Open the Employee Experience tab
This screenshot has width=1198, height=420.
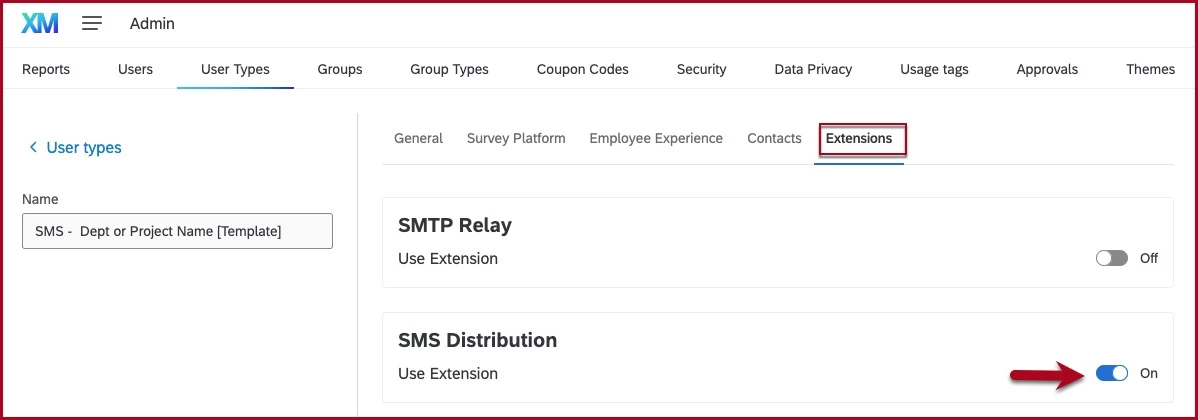[656, 138]
